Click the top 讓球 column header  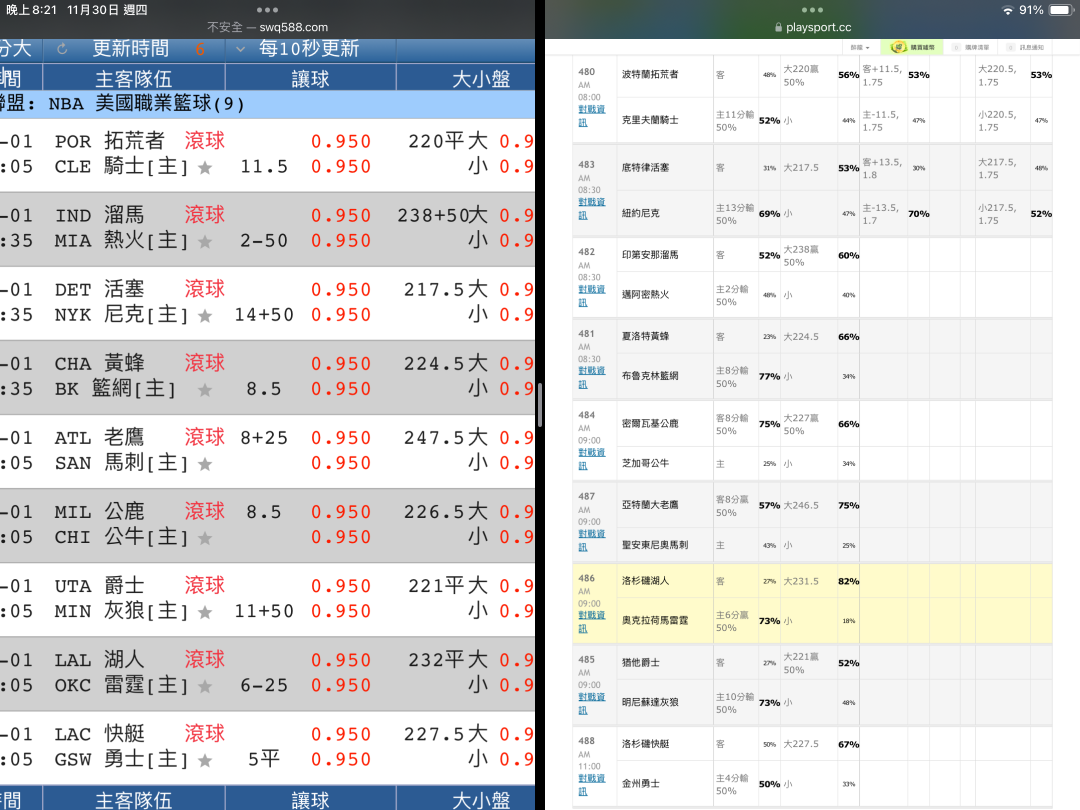311,79
